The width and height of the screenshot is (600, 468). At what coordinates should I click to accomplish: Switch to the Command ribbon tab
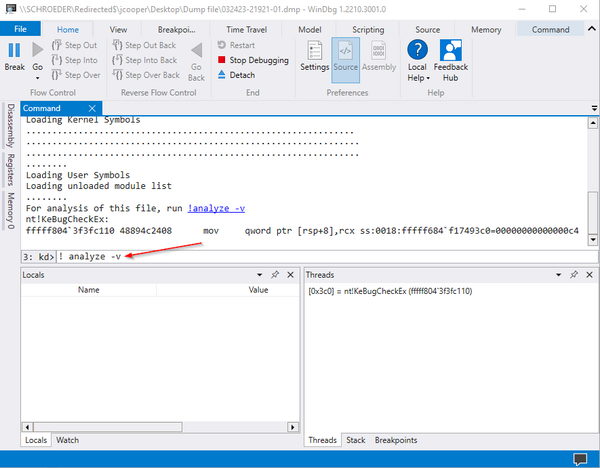coord(550,29)
